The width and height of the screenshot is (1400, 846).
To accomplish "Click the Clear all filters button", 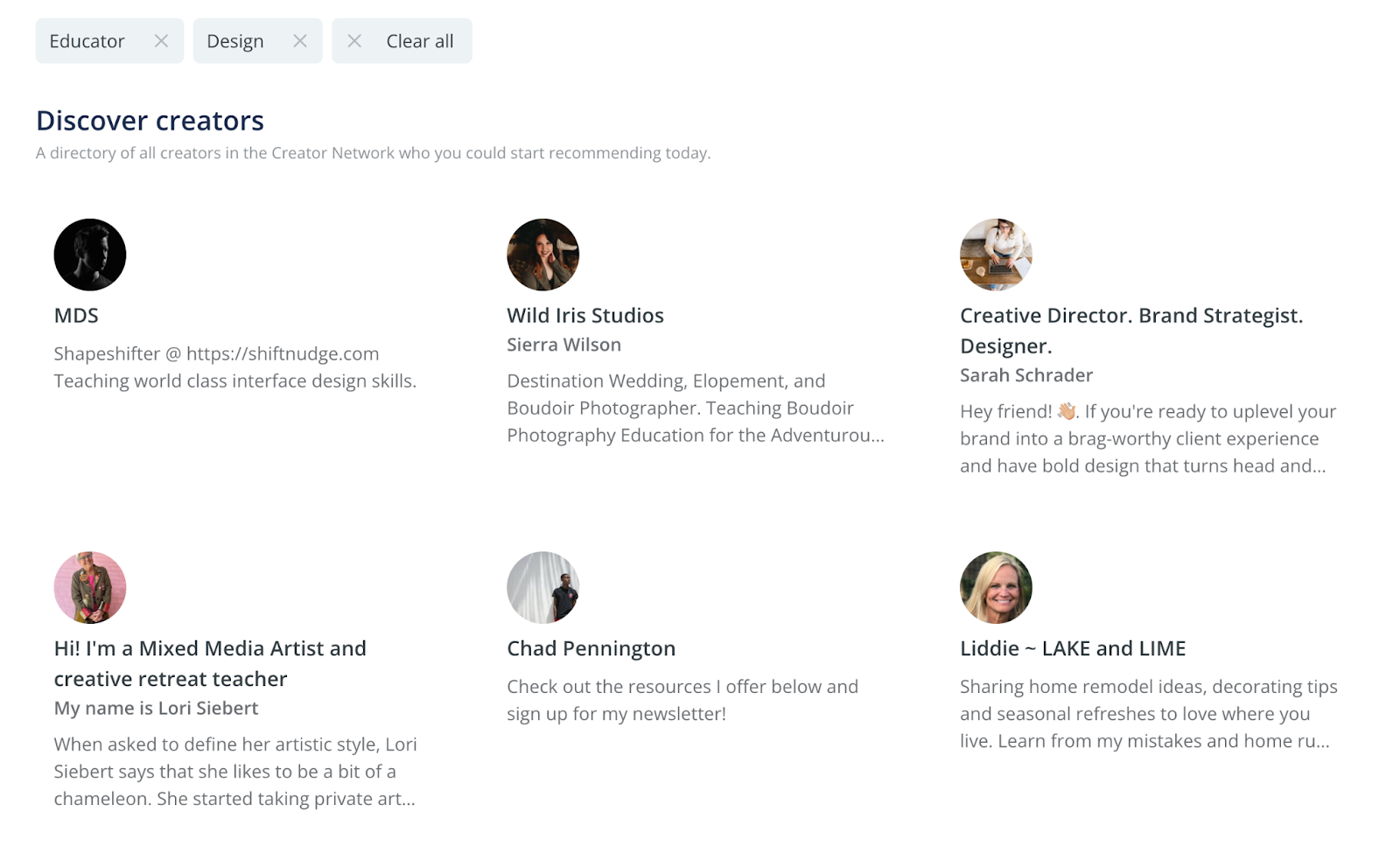I will click(x=419, y=41).
